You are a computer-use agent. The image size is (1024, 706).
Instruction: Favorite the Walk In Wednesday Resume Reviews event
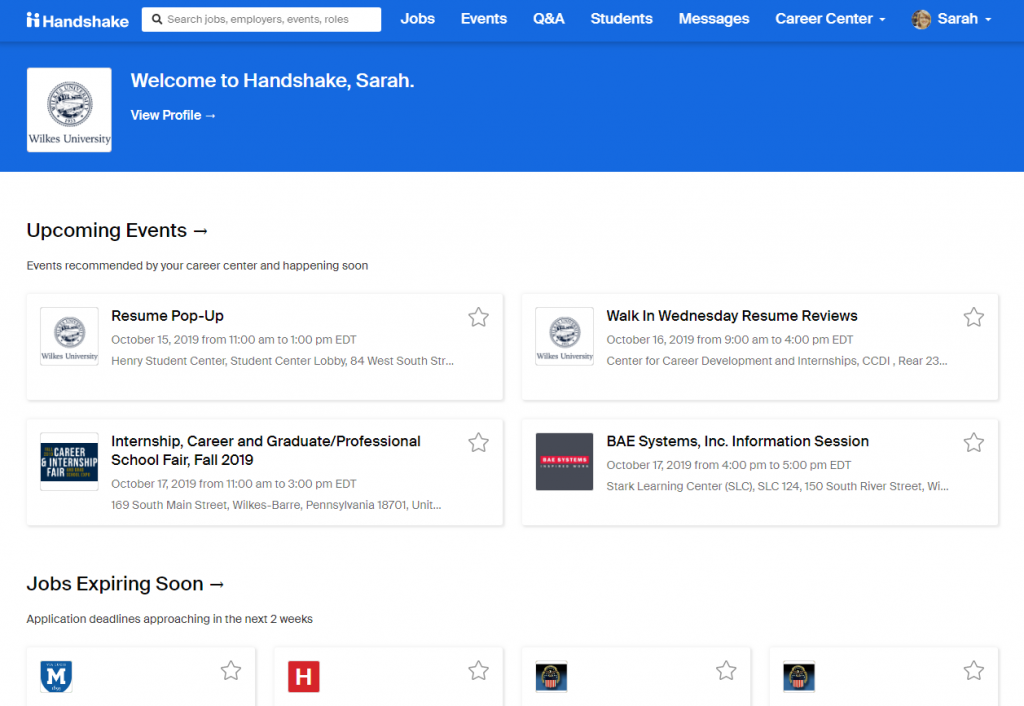[x=974, y=317]
